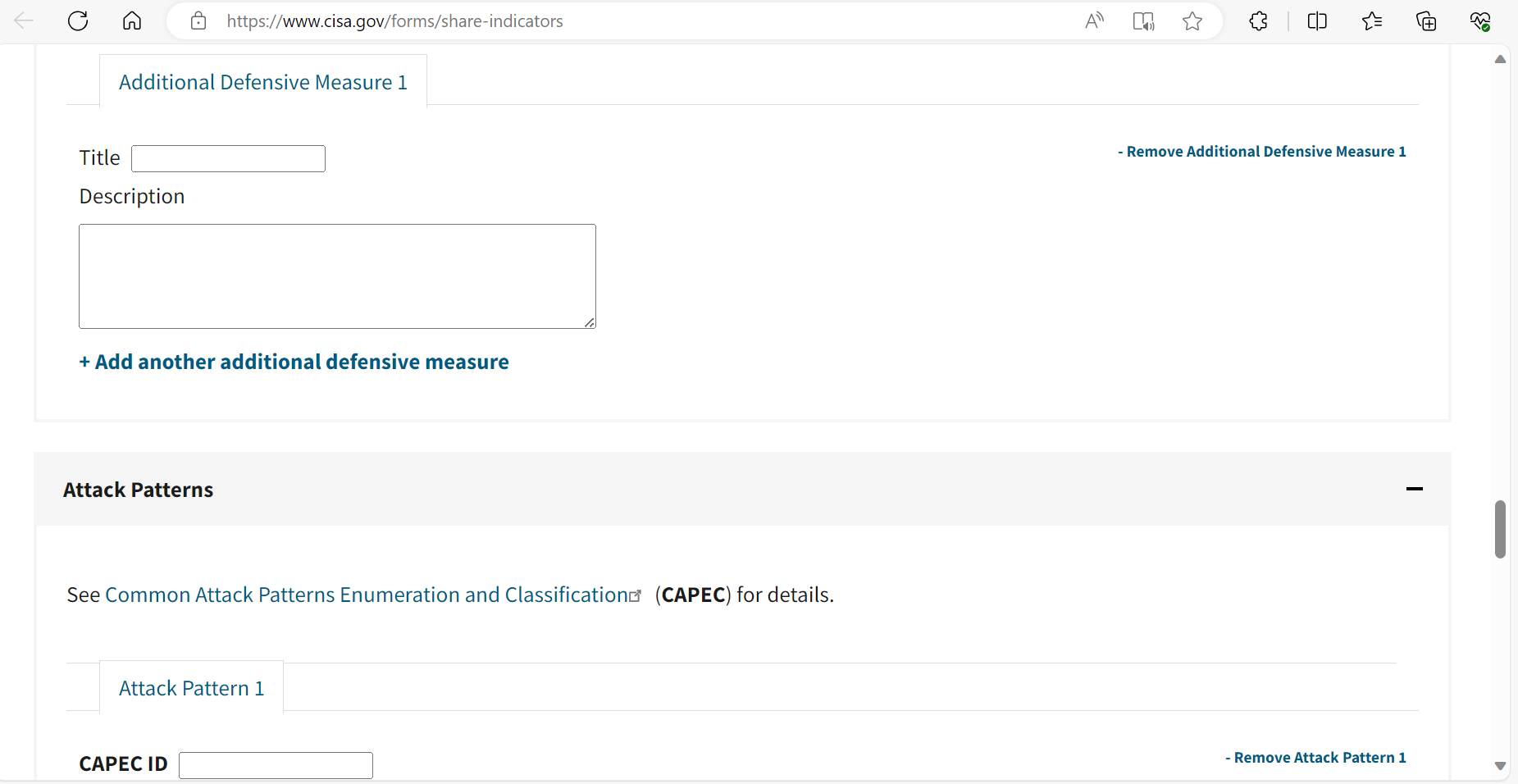Add this page to favorites with star icon
This screenshot has width=1518, height=784.
1192,21
